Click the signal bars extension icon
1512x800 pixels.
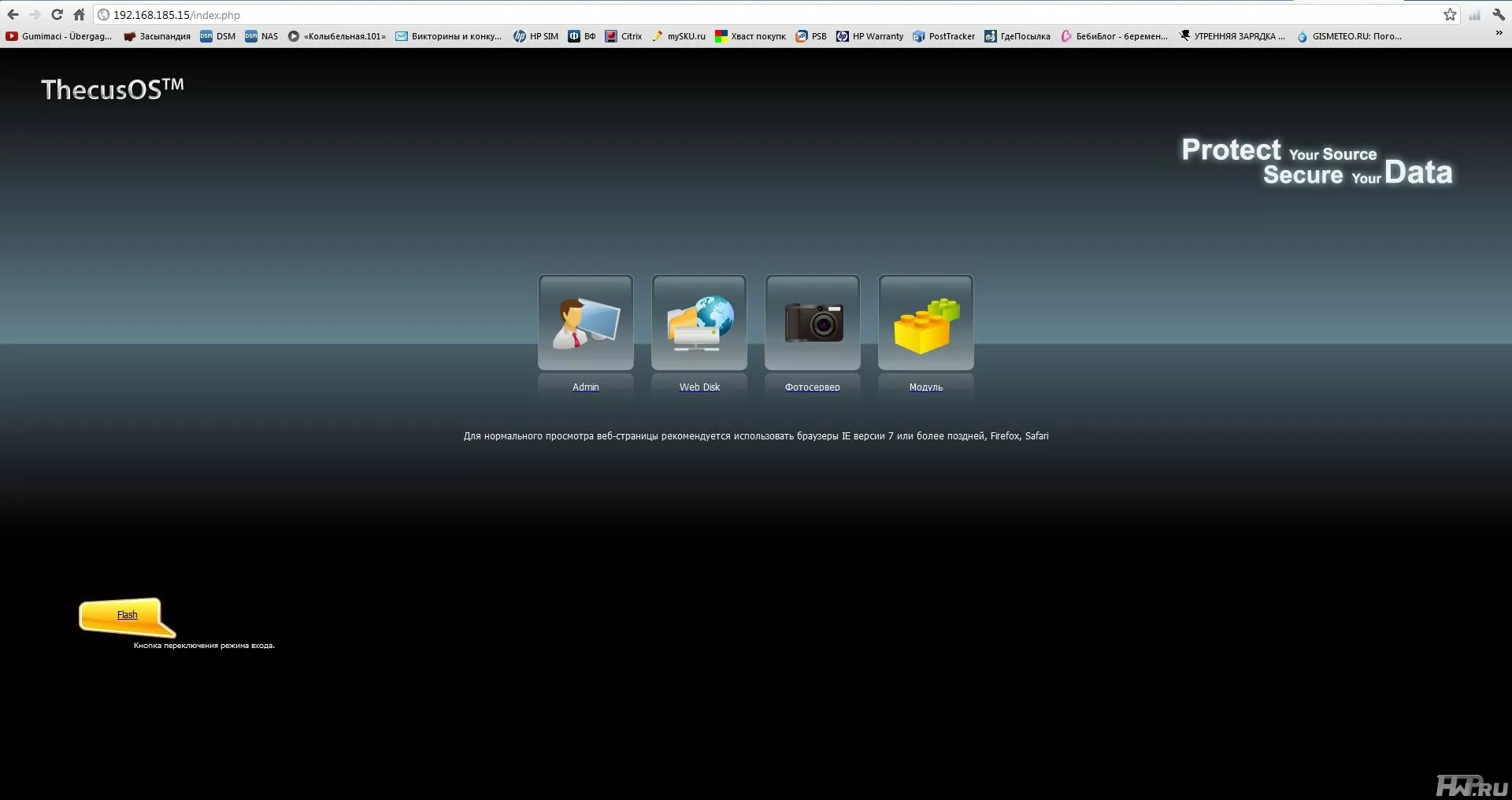tap(1474, 15)
